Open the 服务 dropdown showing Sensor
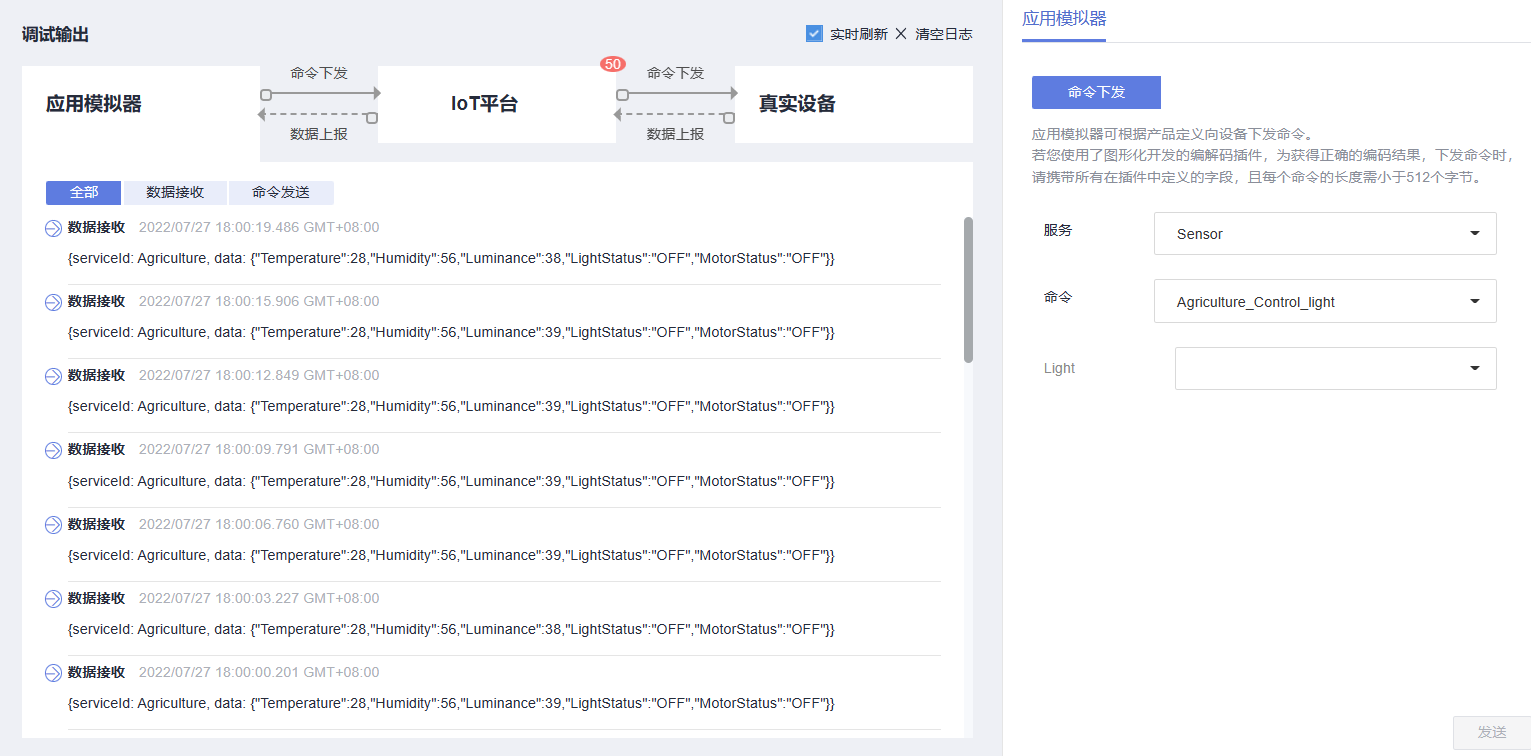Image resolution: width=1531 pixels, height=756 pixels. (1325, 233)
